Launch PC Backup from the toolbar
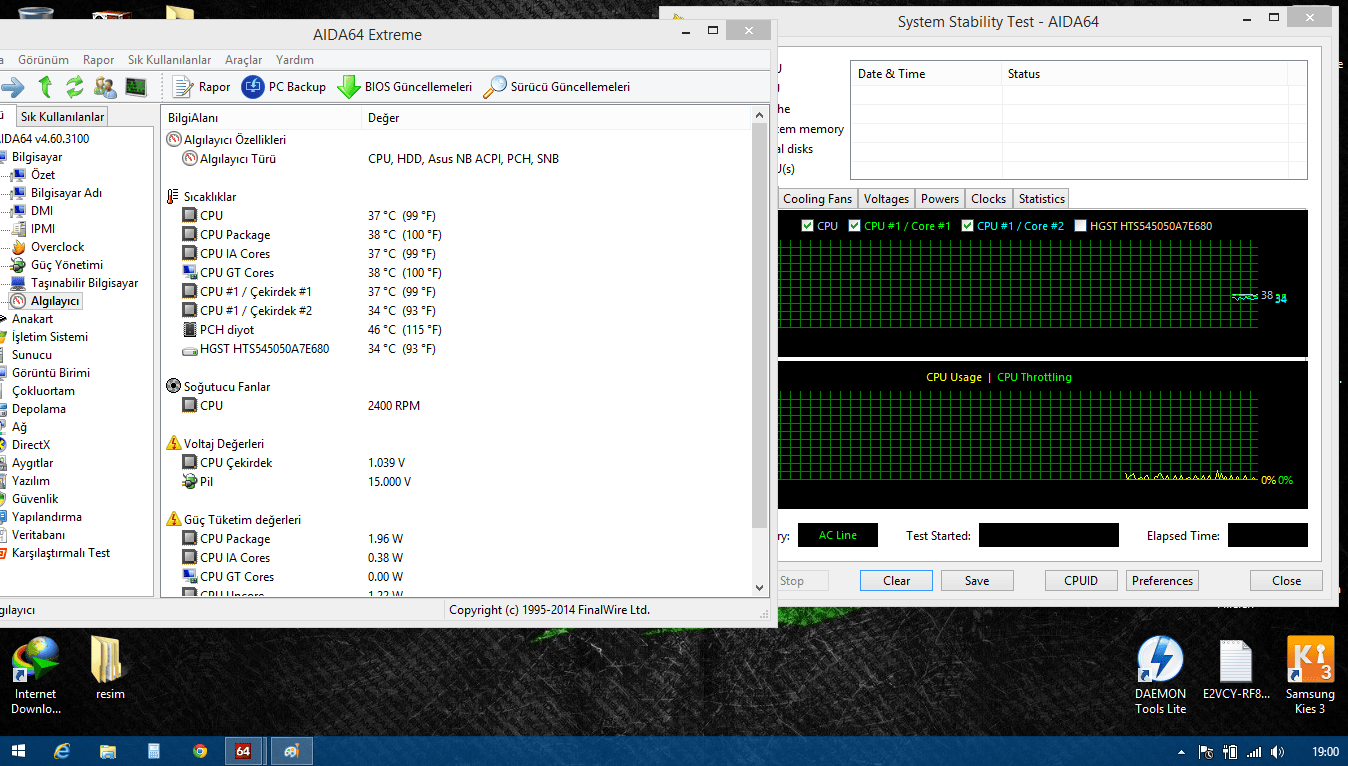 [x=284, y=87]
